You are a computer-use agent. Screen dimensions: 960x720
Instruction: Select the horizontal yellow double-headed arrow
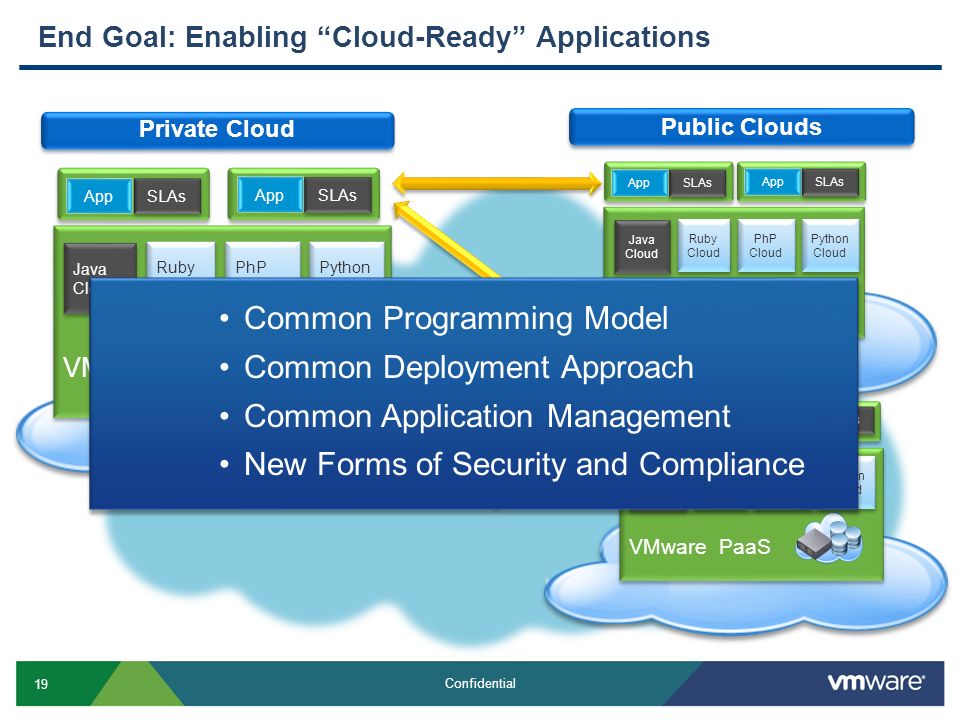(x=497, y=183)
